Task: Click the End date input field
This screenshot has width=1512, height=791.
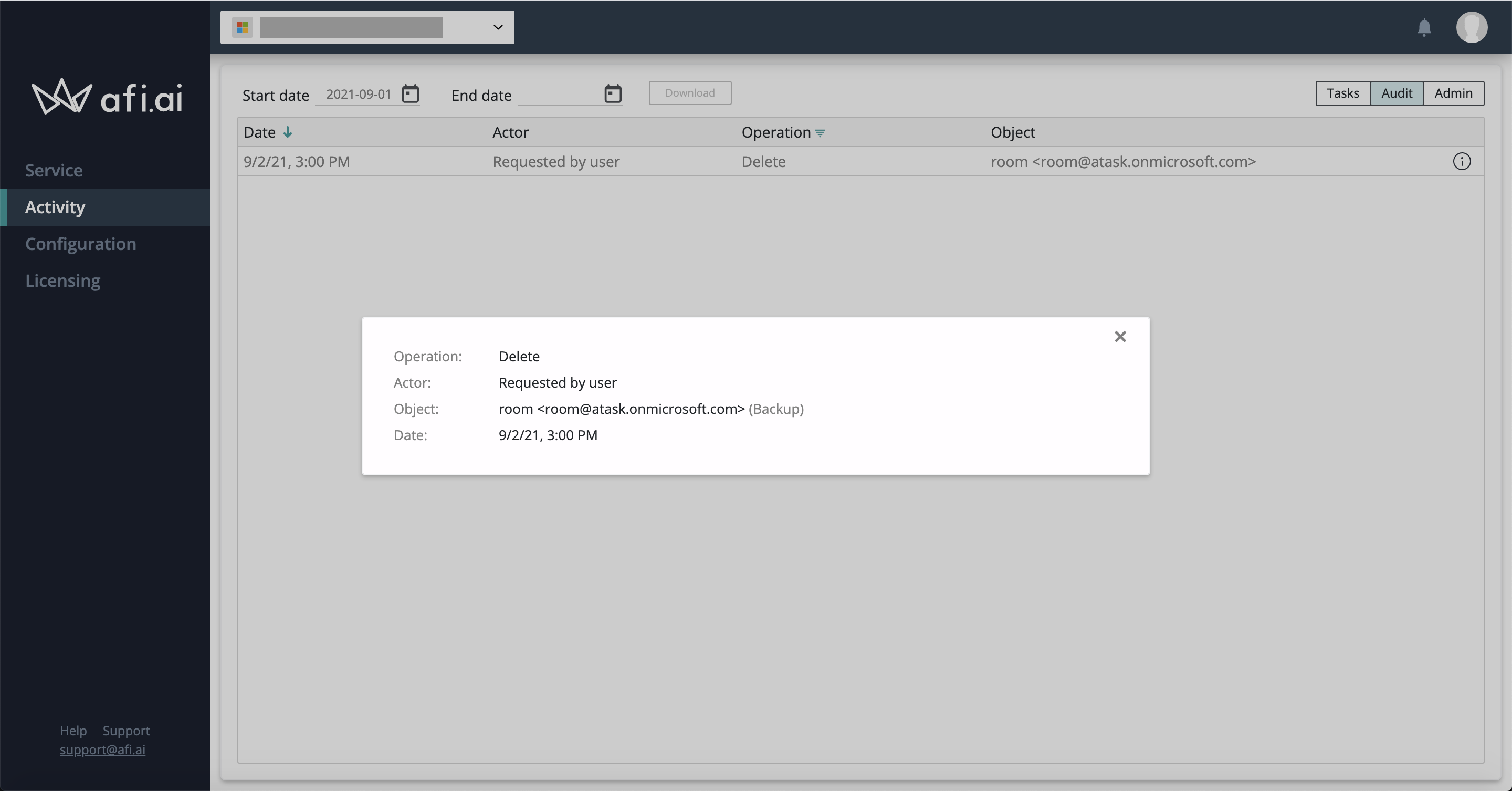Action: coord(559,94)
